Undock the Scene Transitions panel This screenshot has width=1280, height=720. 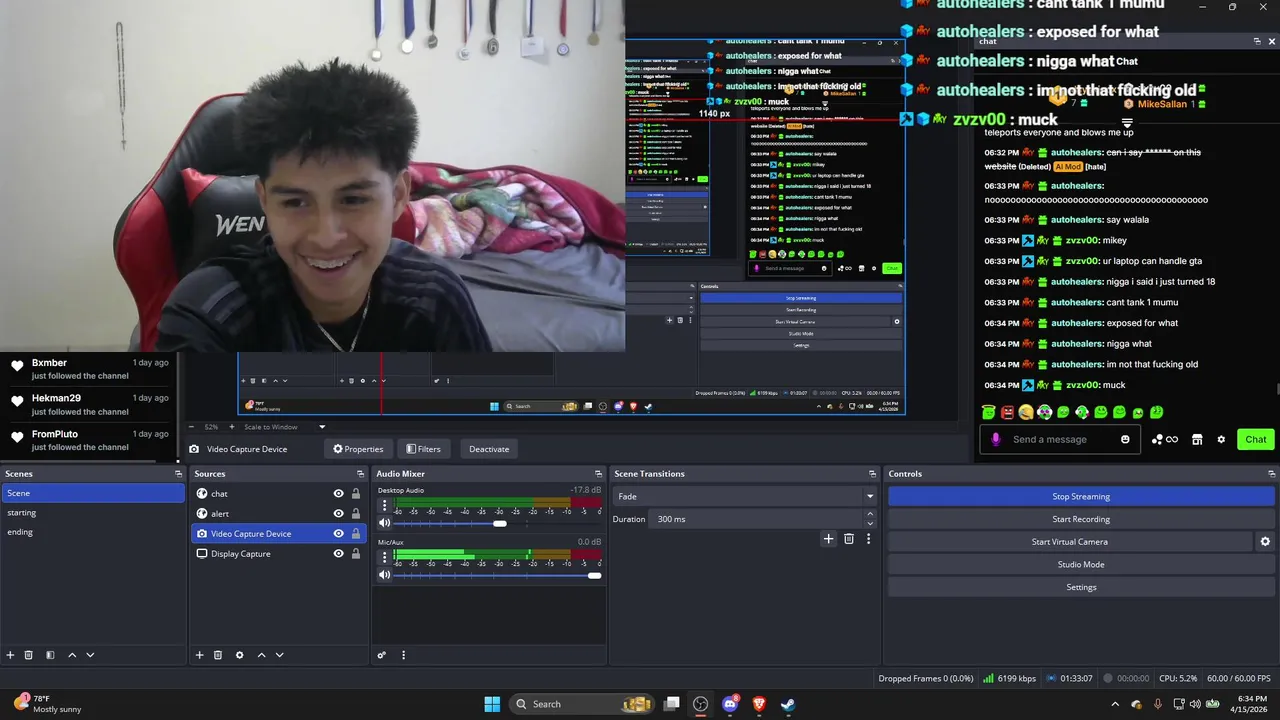872,474
